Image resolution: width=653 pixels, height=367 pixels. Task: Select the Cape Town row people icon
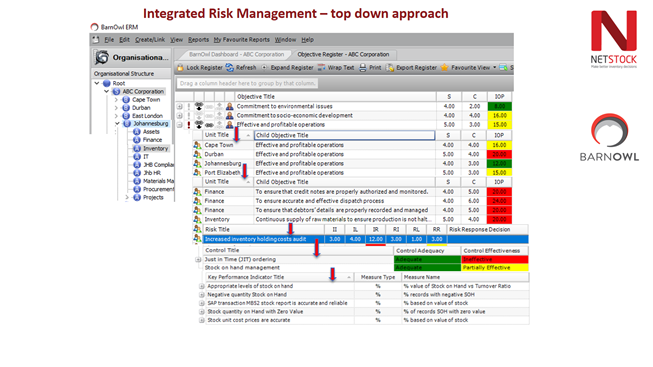point(197,145)
